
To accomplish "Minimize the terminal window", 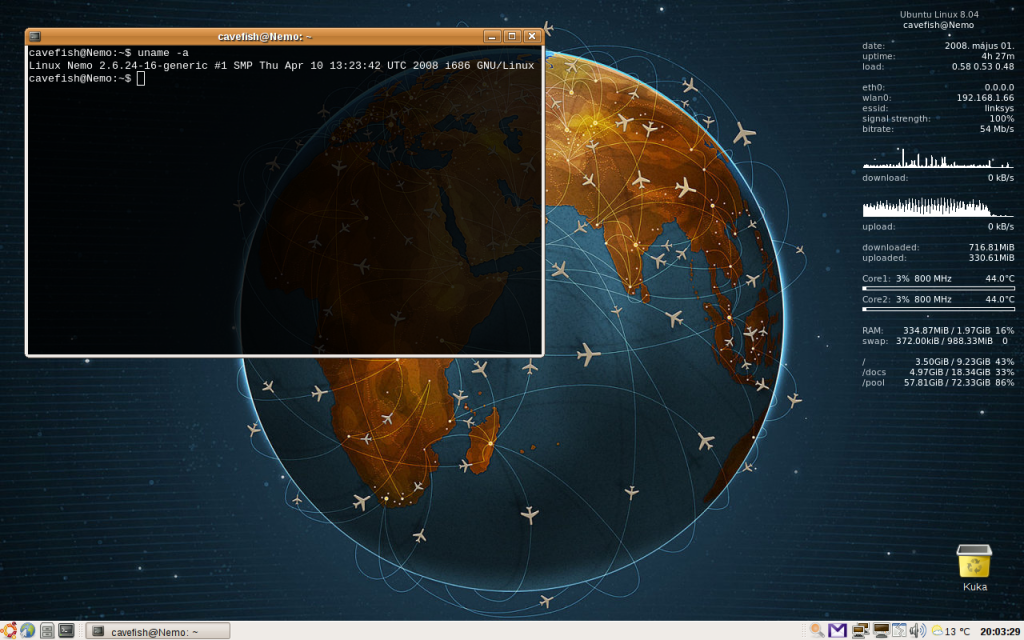I will 491,36.
